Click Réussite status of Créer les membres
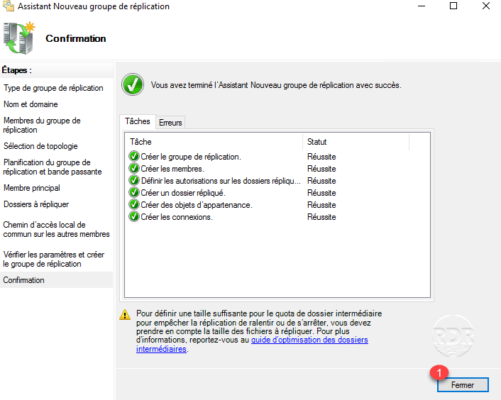Screen dimensions: 501x400 click(322, 169)
